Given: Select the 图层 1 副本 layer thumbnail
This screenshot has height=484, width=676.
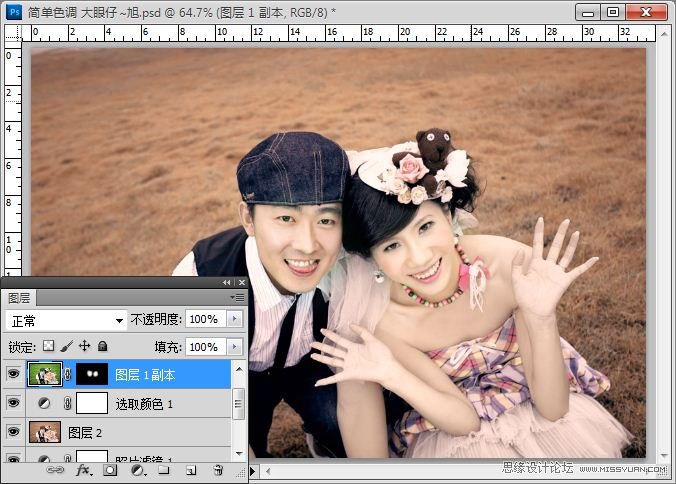Looking at the screenshot, I should click(45, 374).
